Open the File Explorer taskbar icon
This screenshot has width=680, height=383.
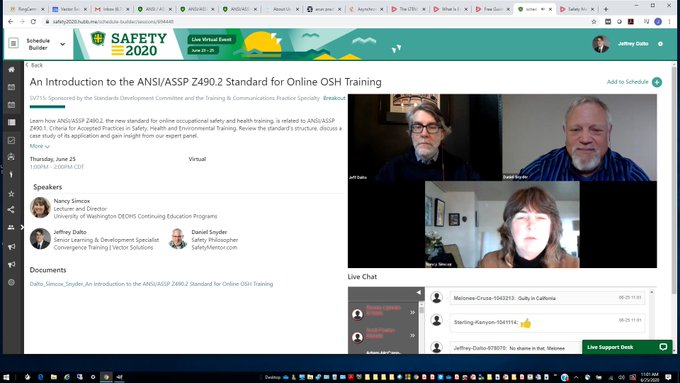(53, 377)
